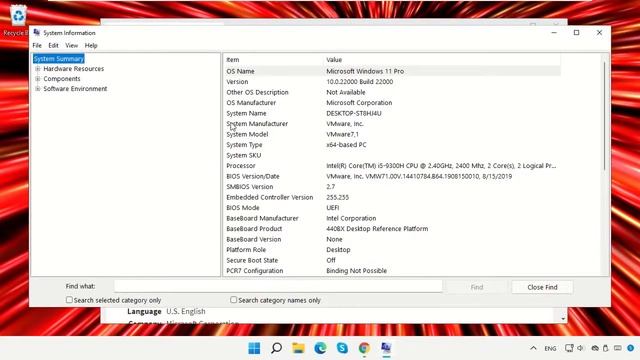
Task: Open Skype from the taskbar
Action: point(342,348)
